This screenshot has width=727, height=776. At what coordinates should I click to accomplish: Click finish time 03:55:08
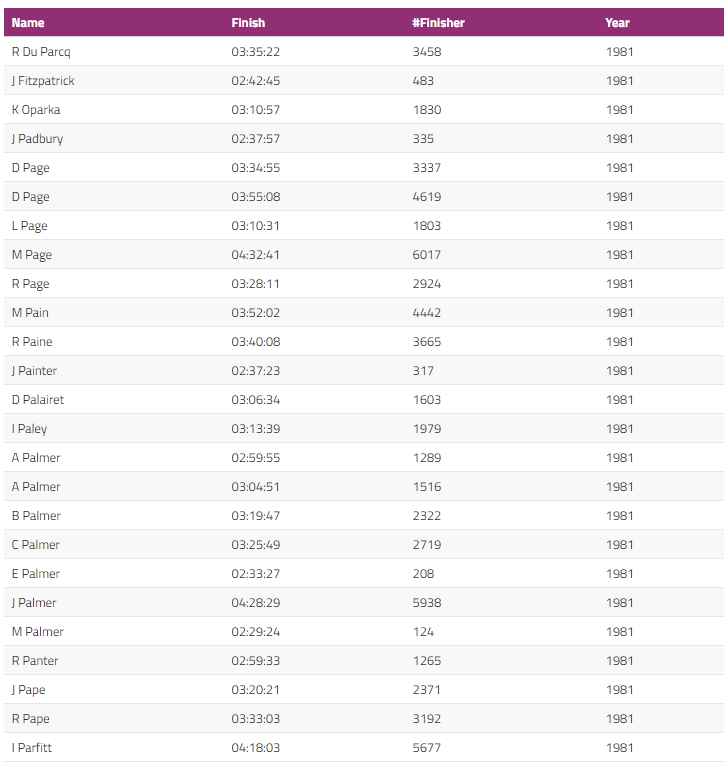[x=255, y=196]
